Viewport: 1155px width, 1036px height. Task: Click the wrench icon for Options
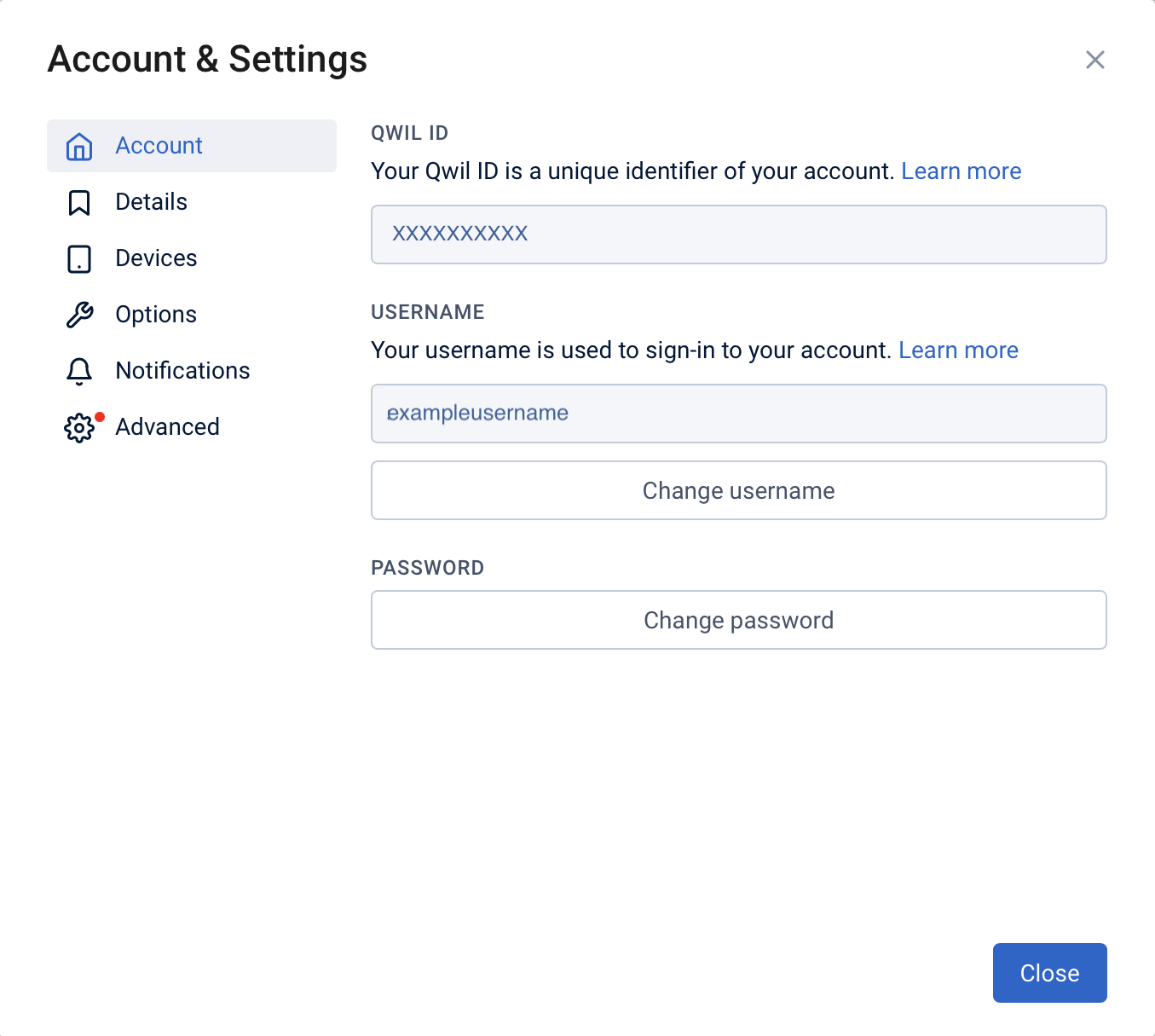click(x=79, y=315)
